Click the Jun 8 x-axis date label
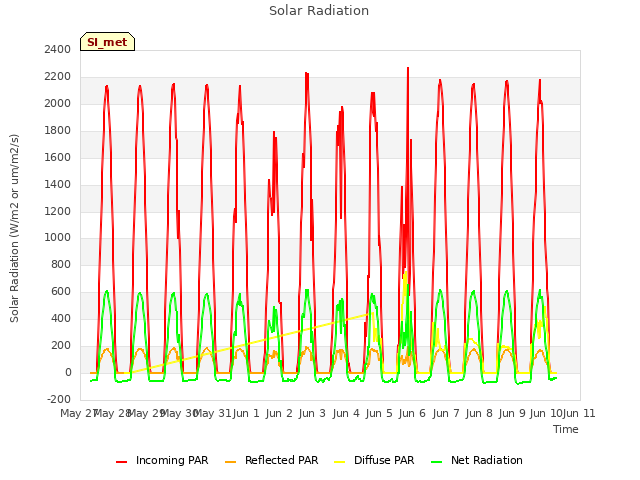This screenshot has height=480, width=640. coord(479,413)
